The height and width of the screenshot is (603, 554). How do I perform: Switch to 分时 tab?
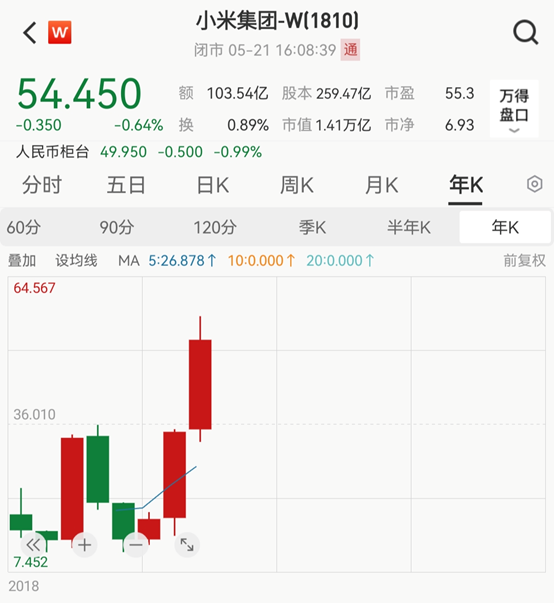tap(42, 185)
